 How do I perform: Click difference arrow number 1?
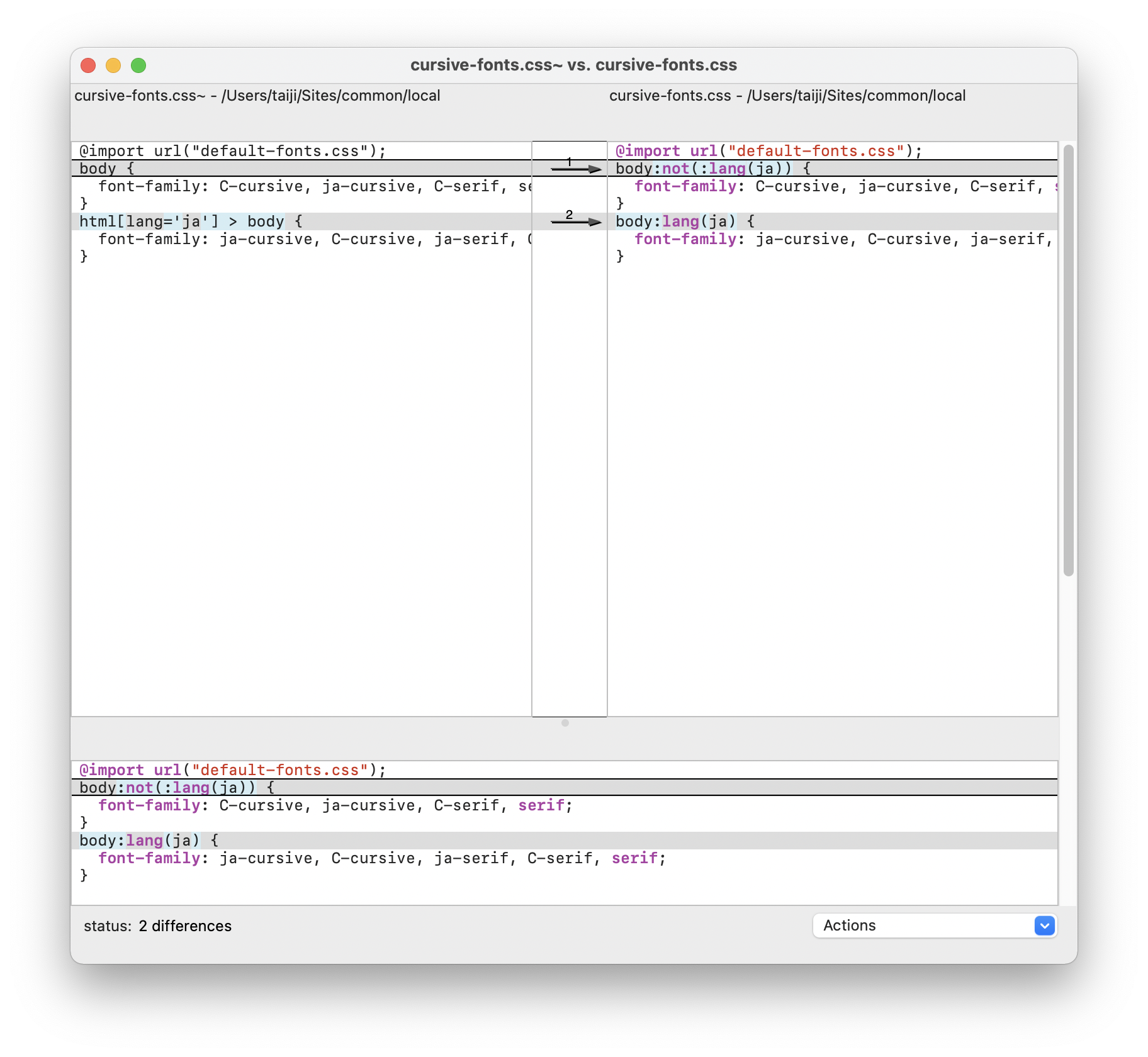click(575, 168)
